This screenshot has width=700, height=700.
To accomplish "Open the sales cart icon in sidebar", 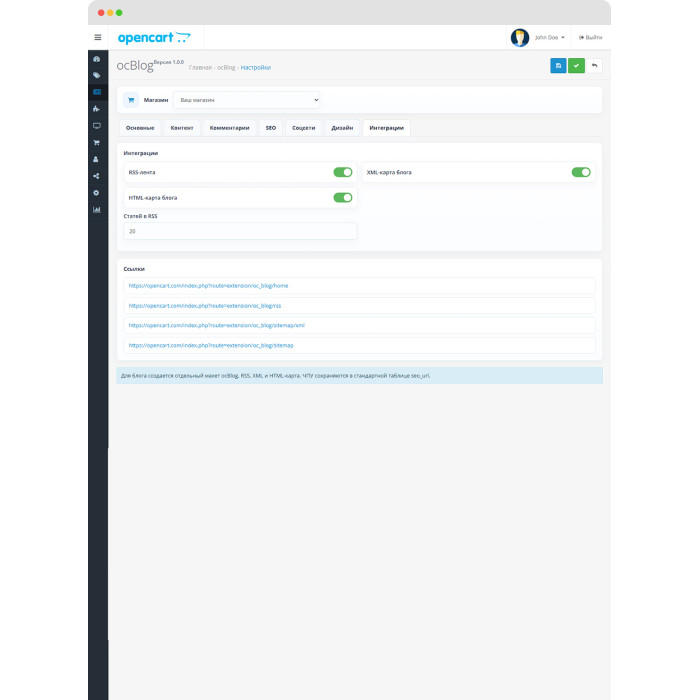I will click(96, 143).
